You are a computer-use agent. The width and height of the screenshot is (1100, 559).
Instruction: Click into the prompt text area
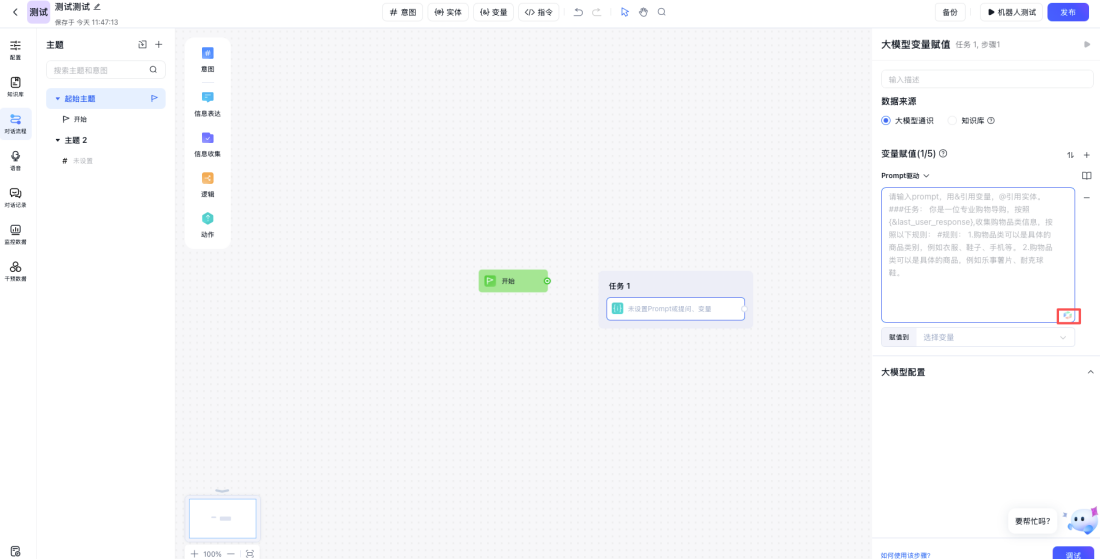click(978, 255)
